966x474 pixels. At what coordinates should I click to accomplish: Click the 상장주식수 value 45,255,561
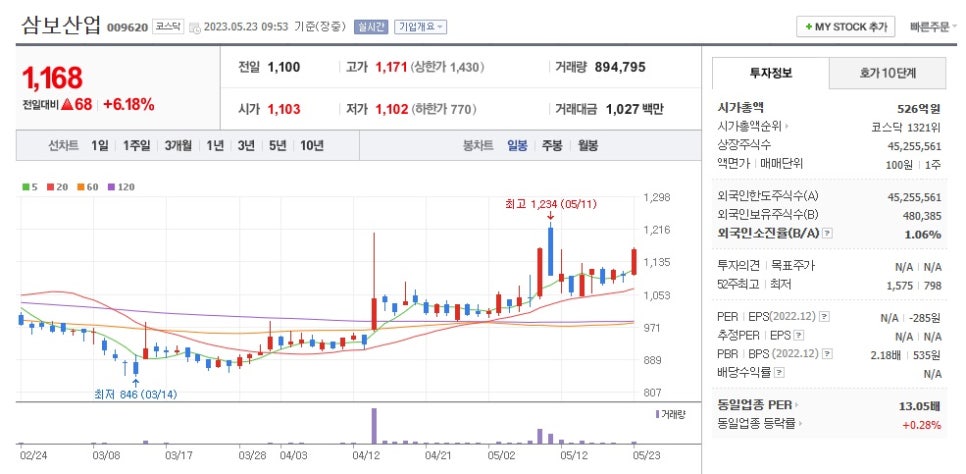point(914,145)
